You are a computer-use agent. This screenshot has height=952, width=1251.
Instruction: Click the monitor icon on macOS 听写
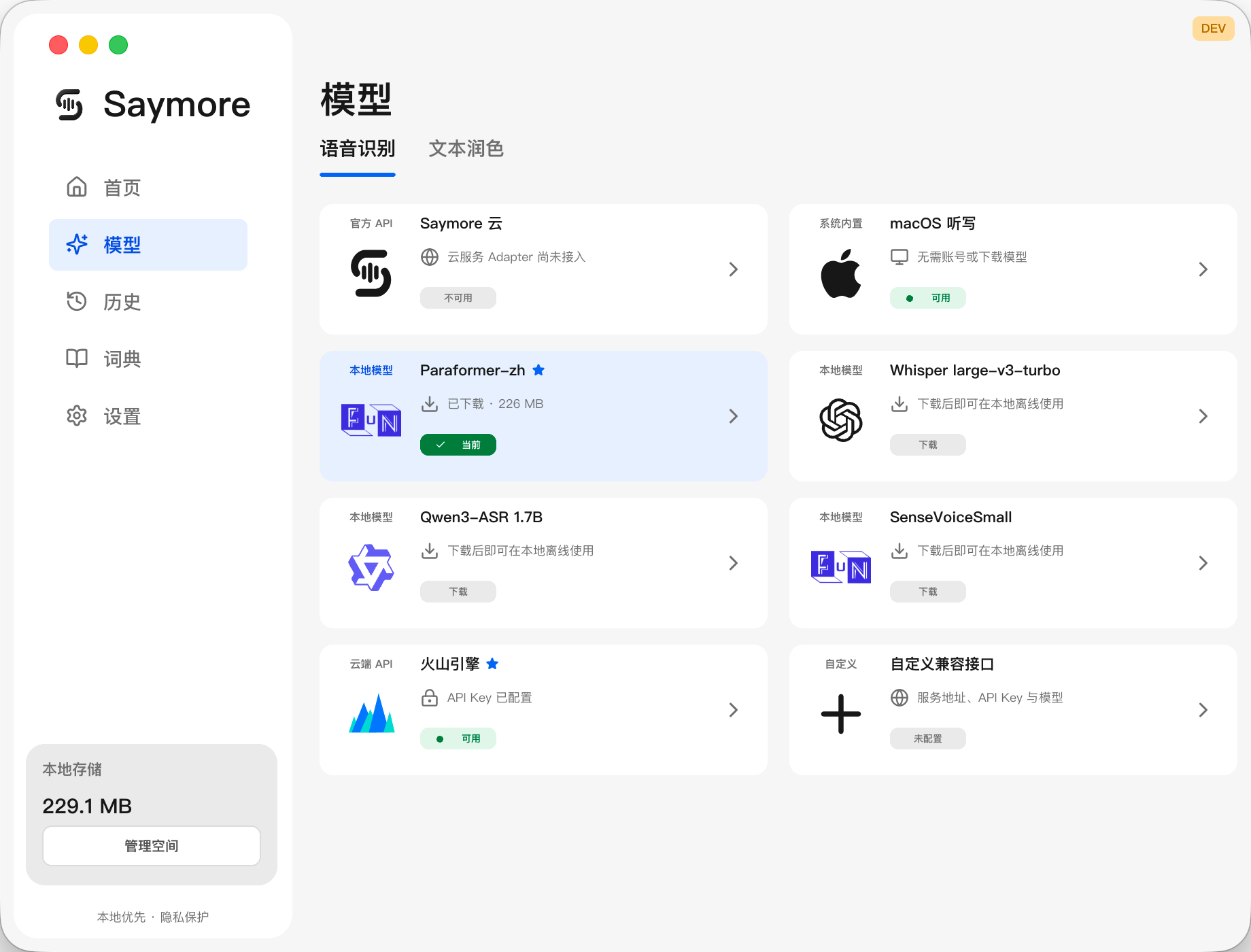pos(899,257)
